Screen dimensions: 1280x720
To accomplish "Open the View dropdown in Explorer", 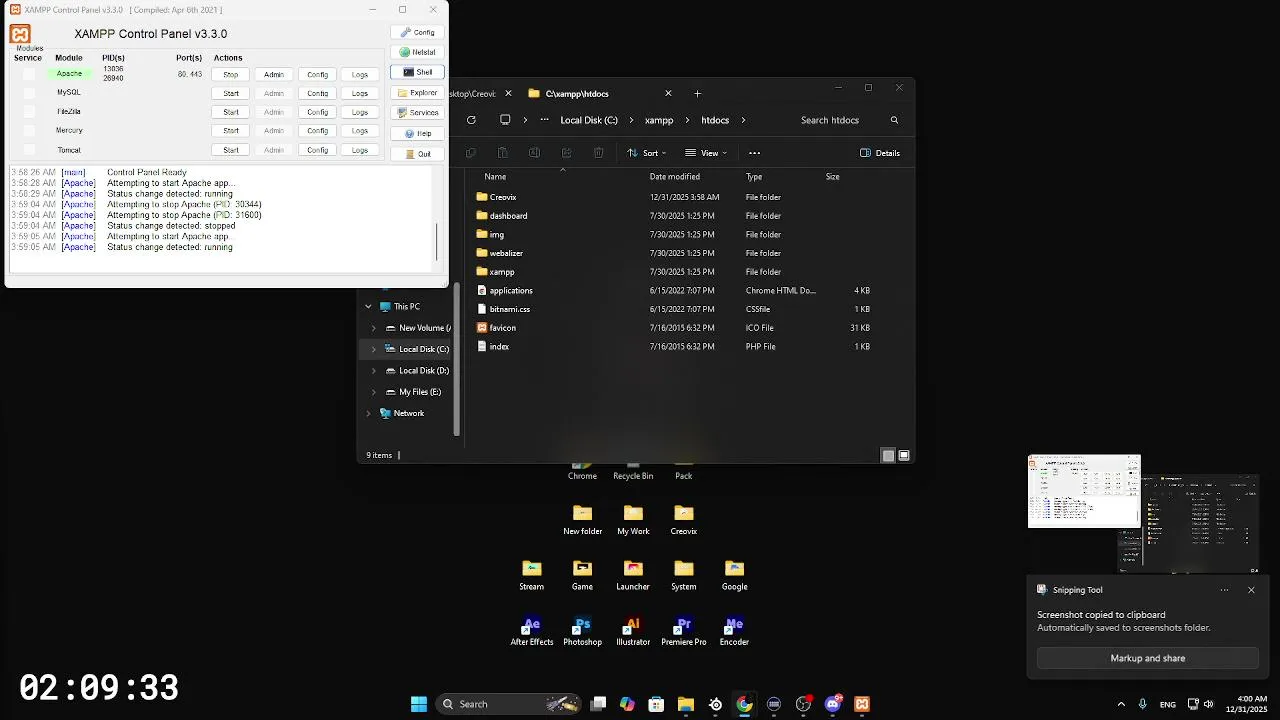I will [706, 153].
